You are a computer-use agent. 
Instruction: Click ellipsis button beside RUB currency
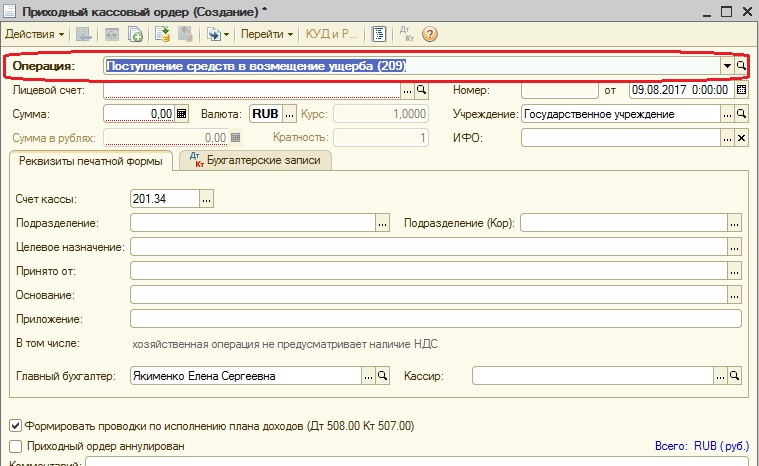coord(289,114)
